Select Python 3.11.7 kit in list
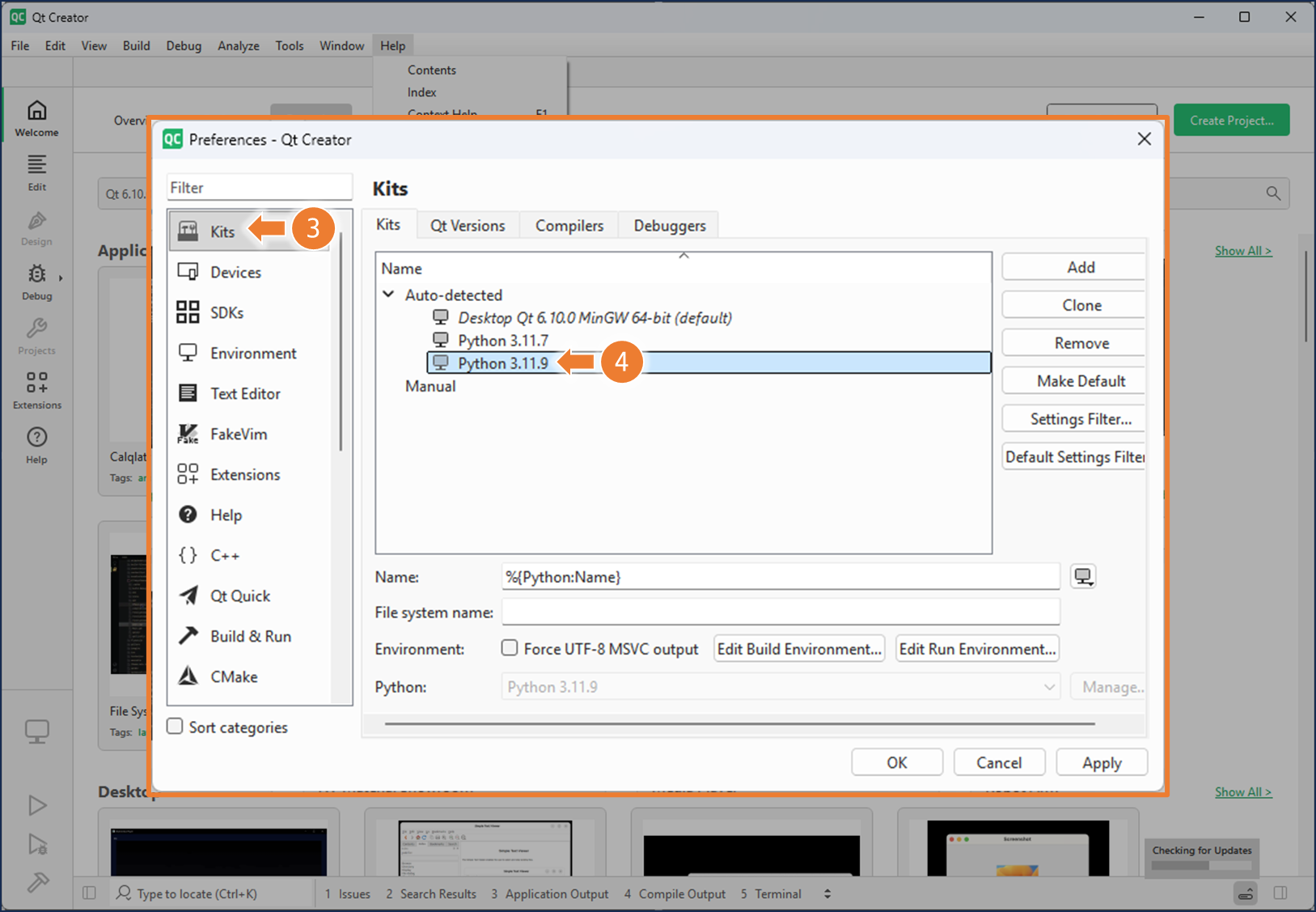The image size is (1316, 912). pos(502,340)
